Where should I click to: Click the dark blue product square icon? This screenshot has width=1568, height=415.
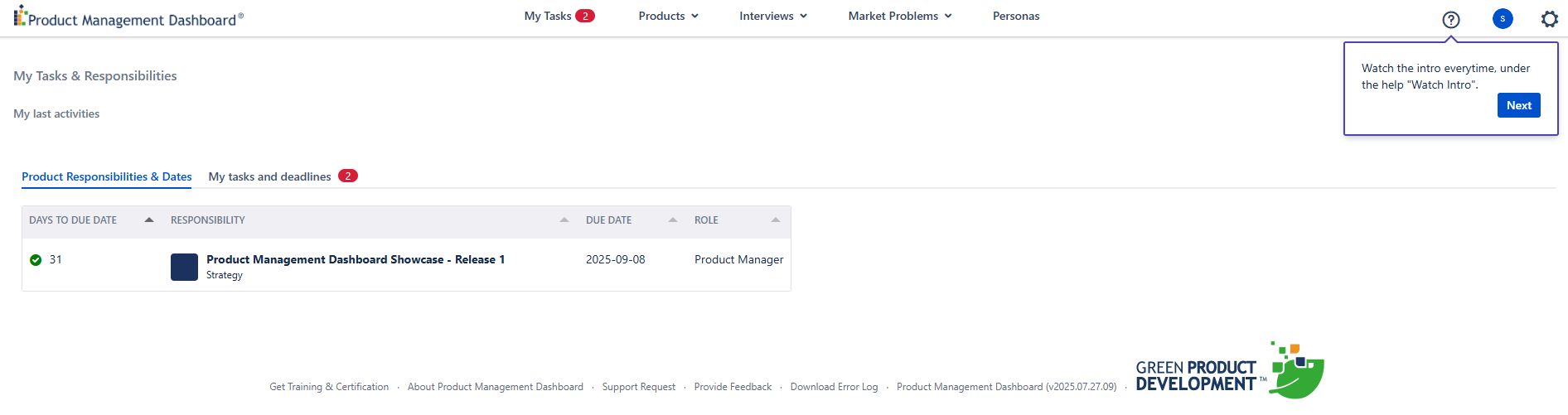tap(184, 267)
